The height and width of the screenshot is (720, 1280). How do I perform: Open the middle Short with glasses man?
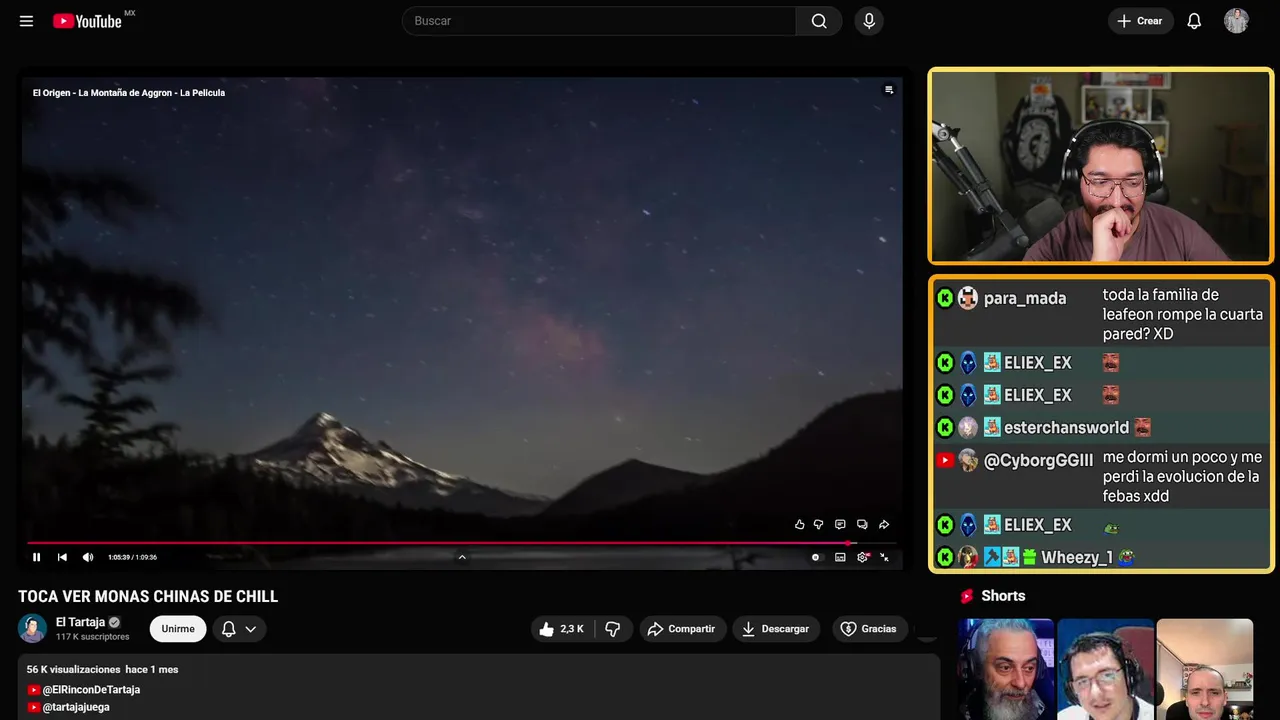[x=1105, y=669]
